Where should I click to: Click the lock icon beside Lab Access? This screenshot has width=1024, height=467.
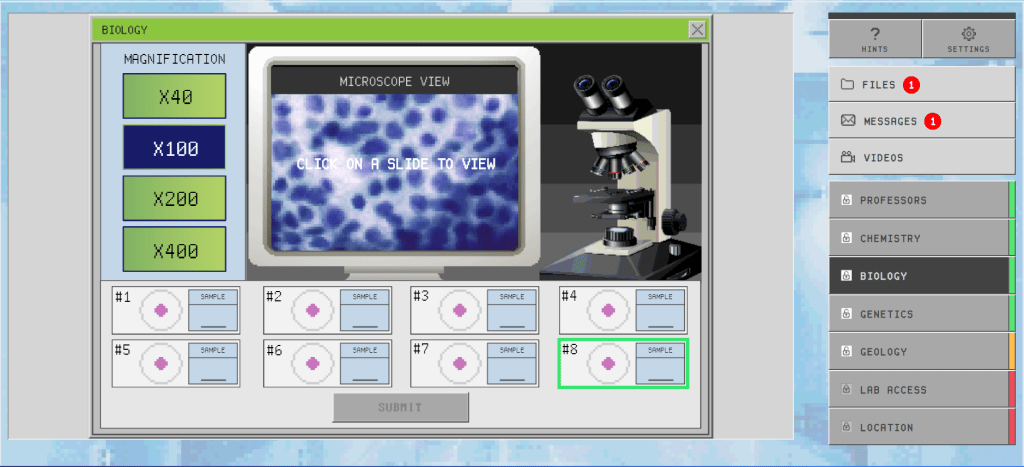coord(846,390)
